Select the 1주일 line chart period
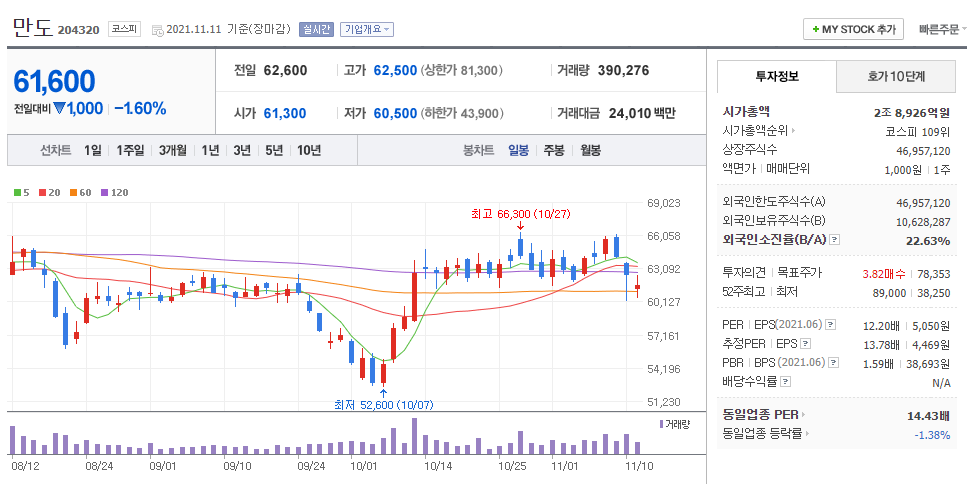This screenshot has width=975, height=484. coord(130,150)
